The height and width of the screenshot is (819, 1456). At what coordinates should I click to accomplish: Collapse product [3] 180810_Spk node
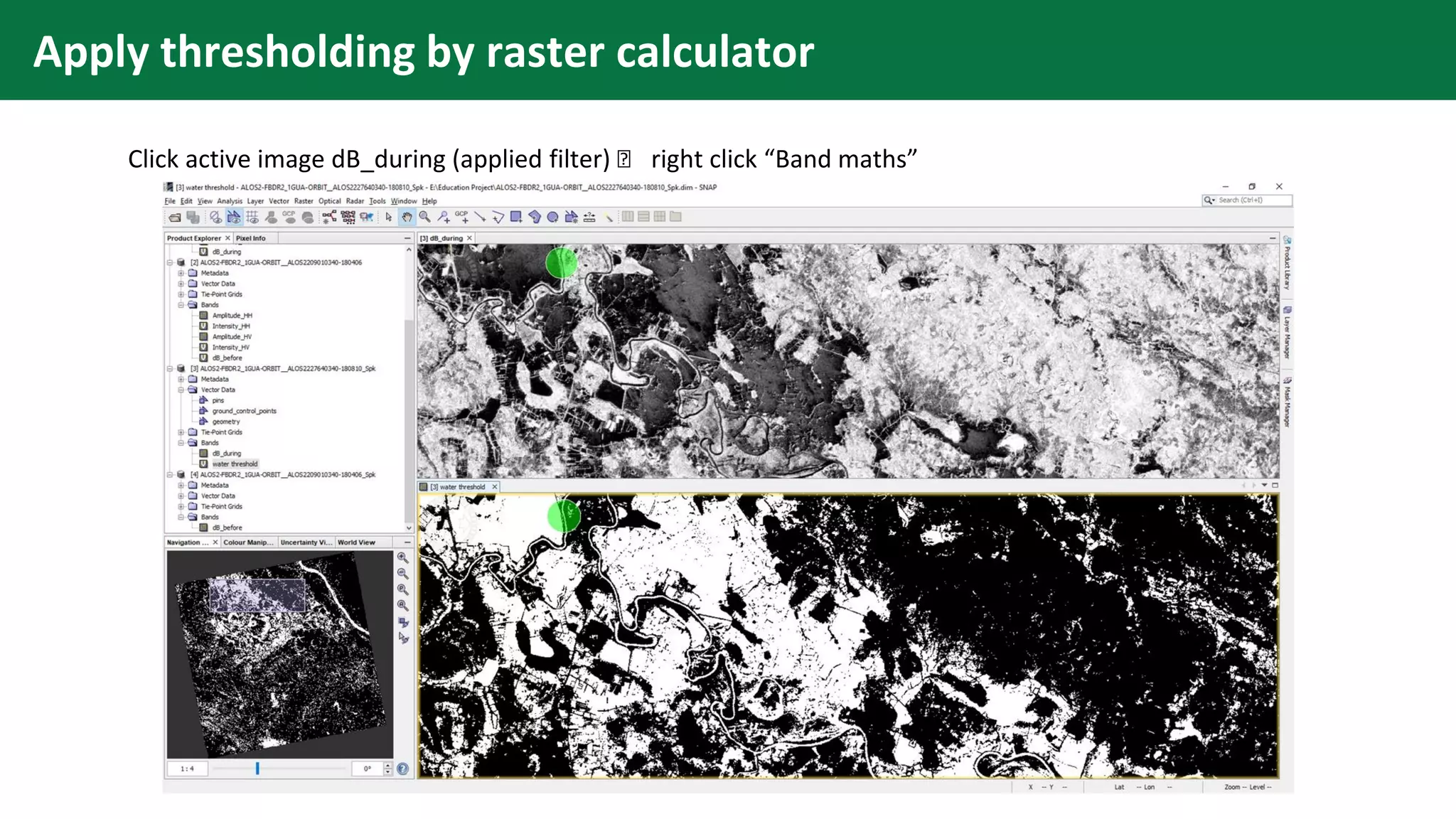click(170, 369)
